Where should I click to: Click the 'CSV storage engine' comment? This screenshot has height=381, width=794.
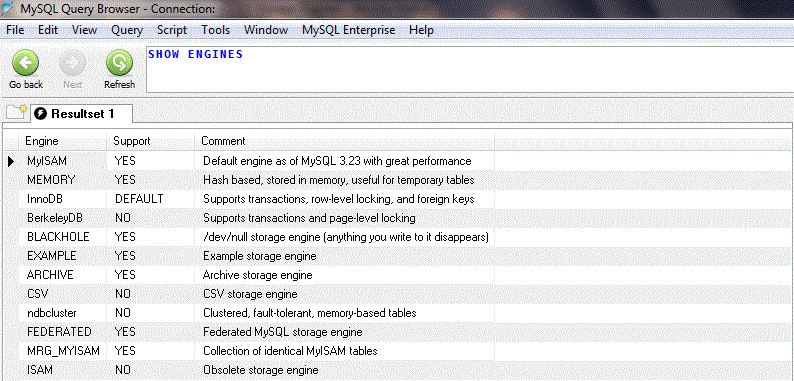click(250, 294)
